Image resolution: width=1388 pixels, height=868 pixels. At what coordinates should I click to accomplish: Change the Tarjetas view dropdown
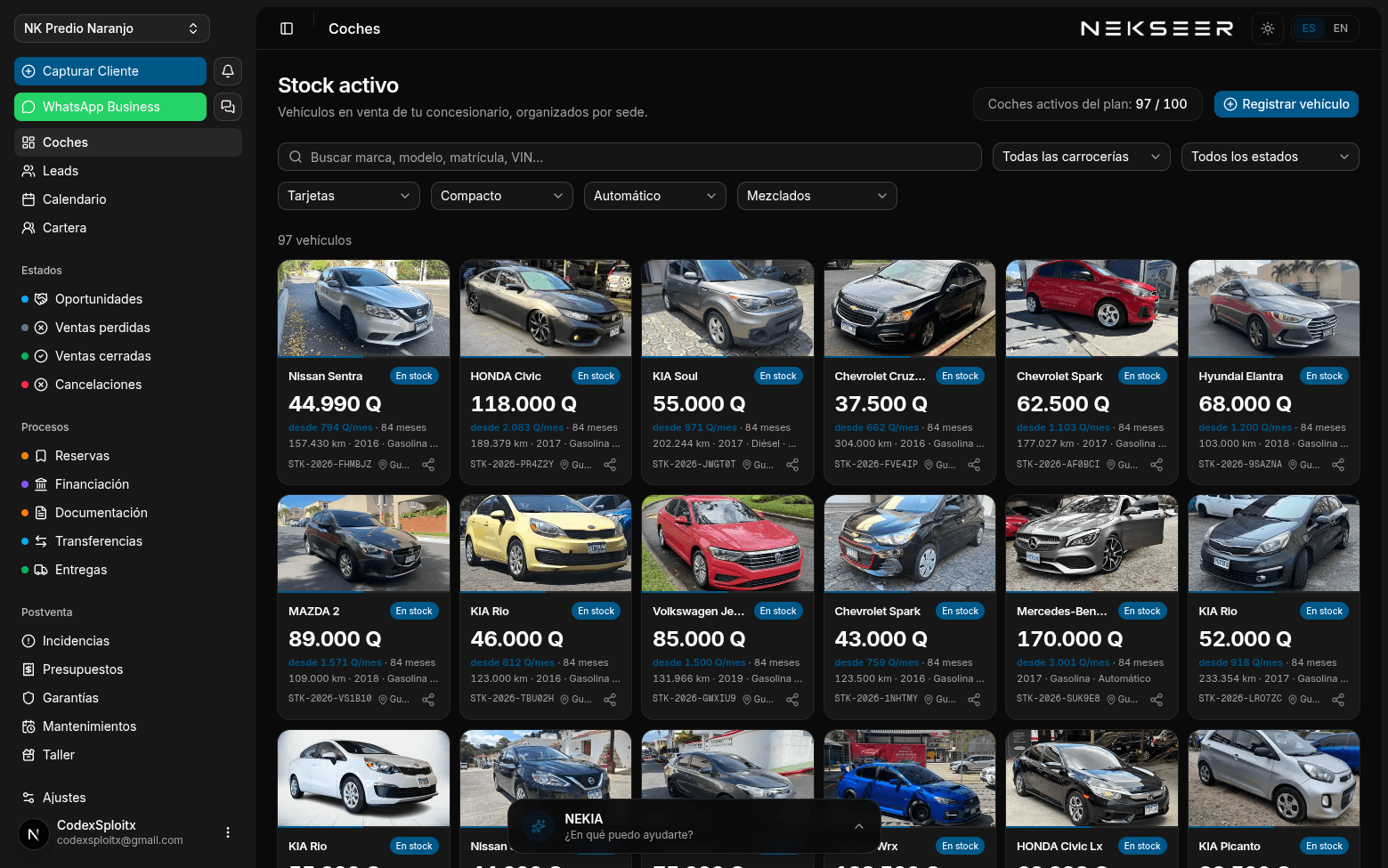click(349, 196)
